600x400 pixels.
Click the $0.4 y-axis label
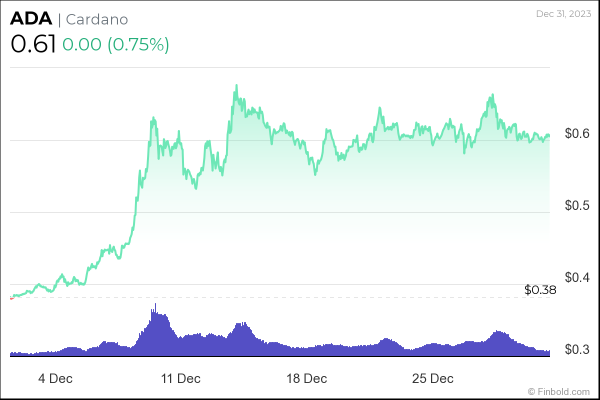[578, 277]
